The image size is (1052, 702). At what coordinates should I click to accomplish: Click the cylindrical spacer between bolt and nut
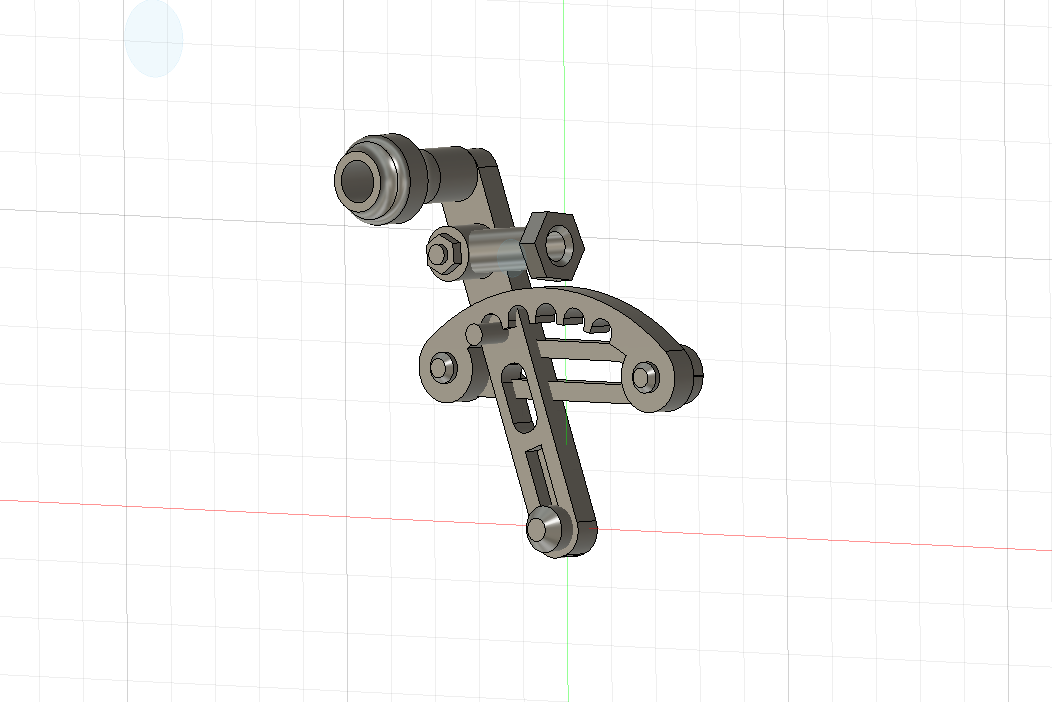(x=495, y=250)
